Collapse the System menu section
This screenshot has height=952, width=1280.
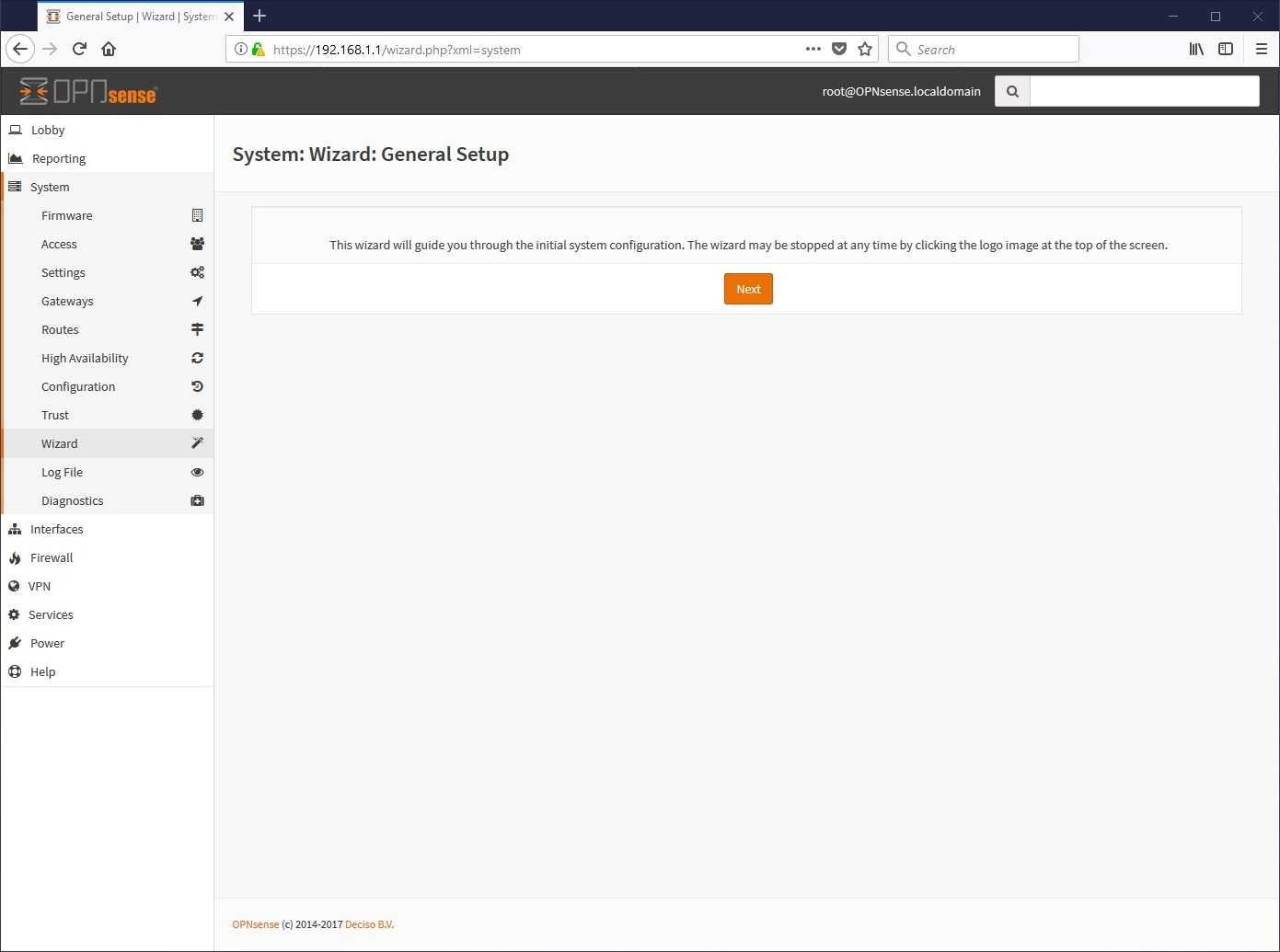coord(50,187)
